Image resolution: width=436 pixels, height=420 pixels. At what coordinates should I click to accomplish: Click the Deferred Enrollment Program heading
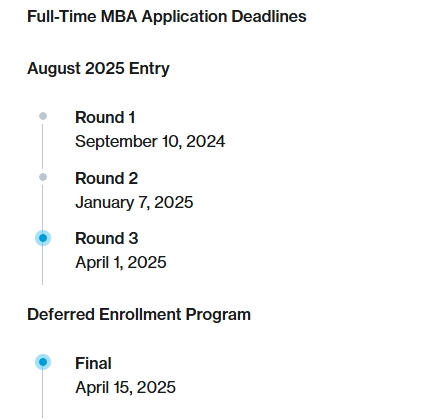click(x=139, y=315)
